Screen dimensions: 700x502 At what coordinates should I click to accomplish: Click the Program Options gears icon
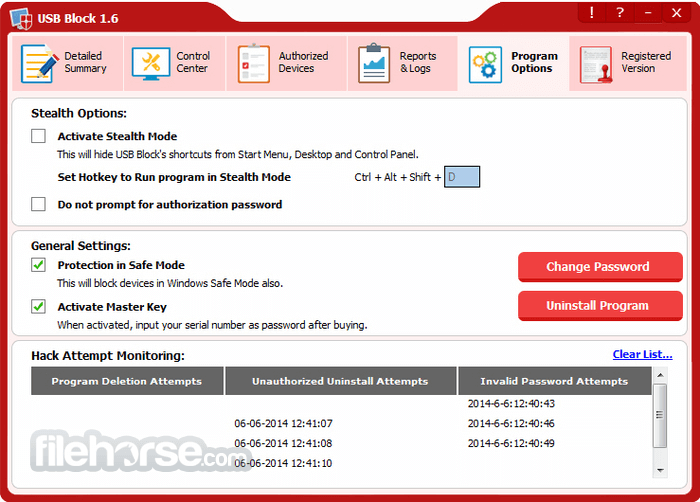(485, 64)
